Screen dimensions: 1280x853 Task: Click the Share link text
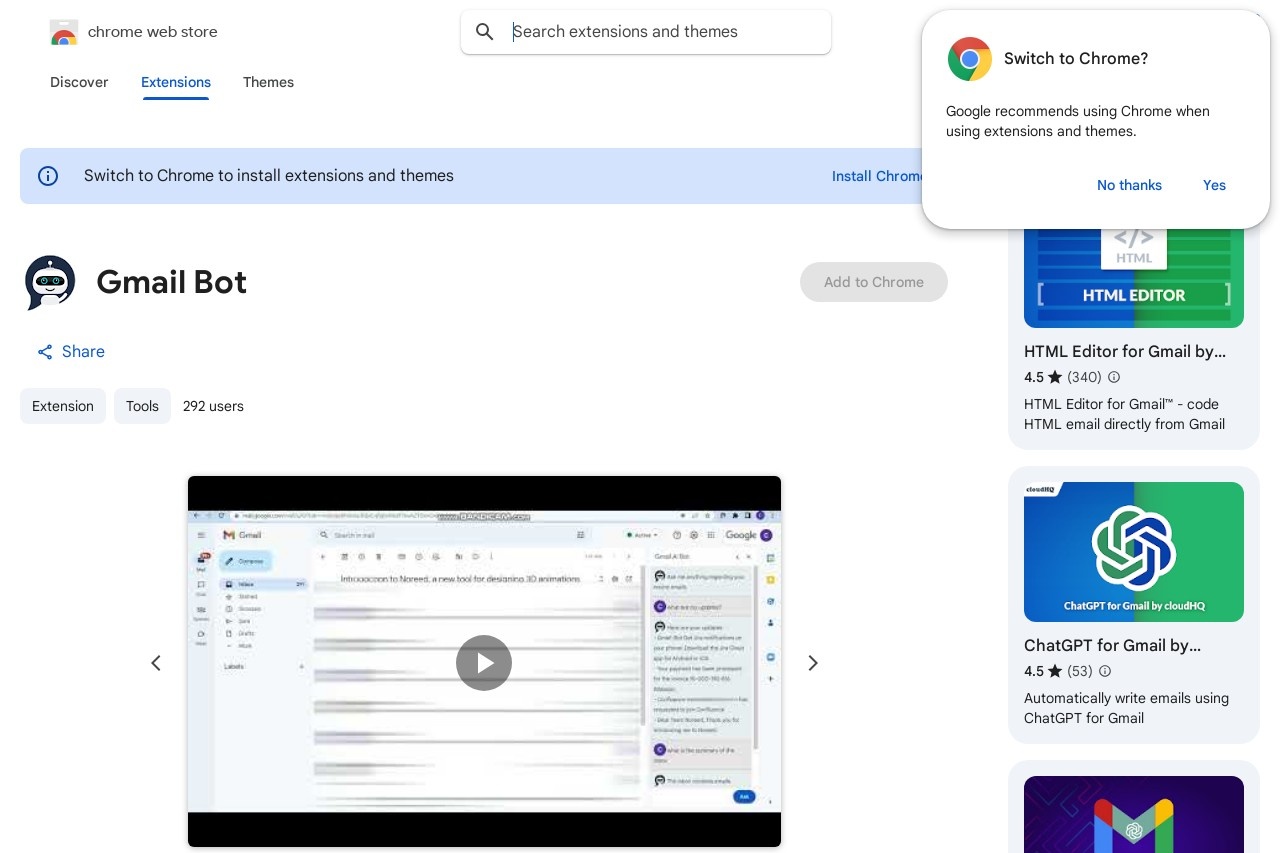tap(83, 352)
